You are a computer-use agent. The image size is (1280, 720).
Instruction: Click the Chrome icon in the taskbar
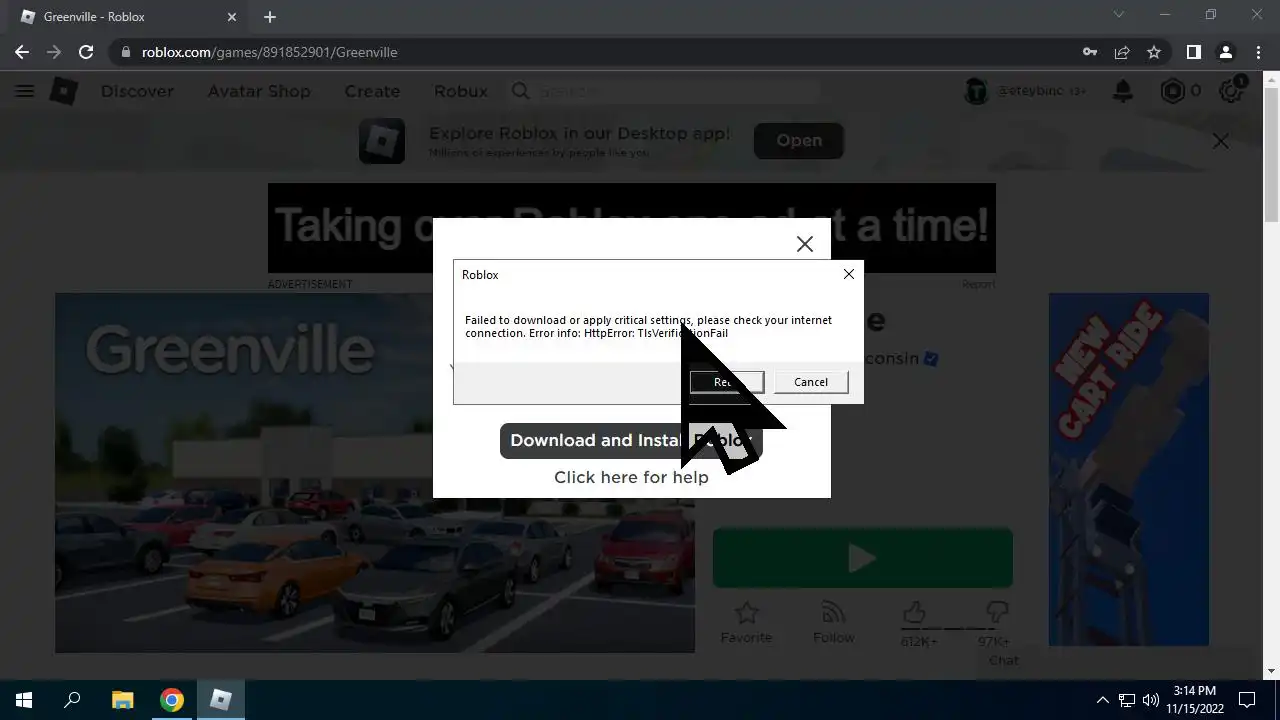172,700
